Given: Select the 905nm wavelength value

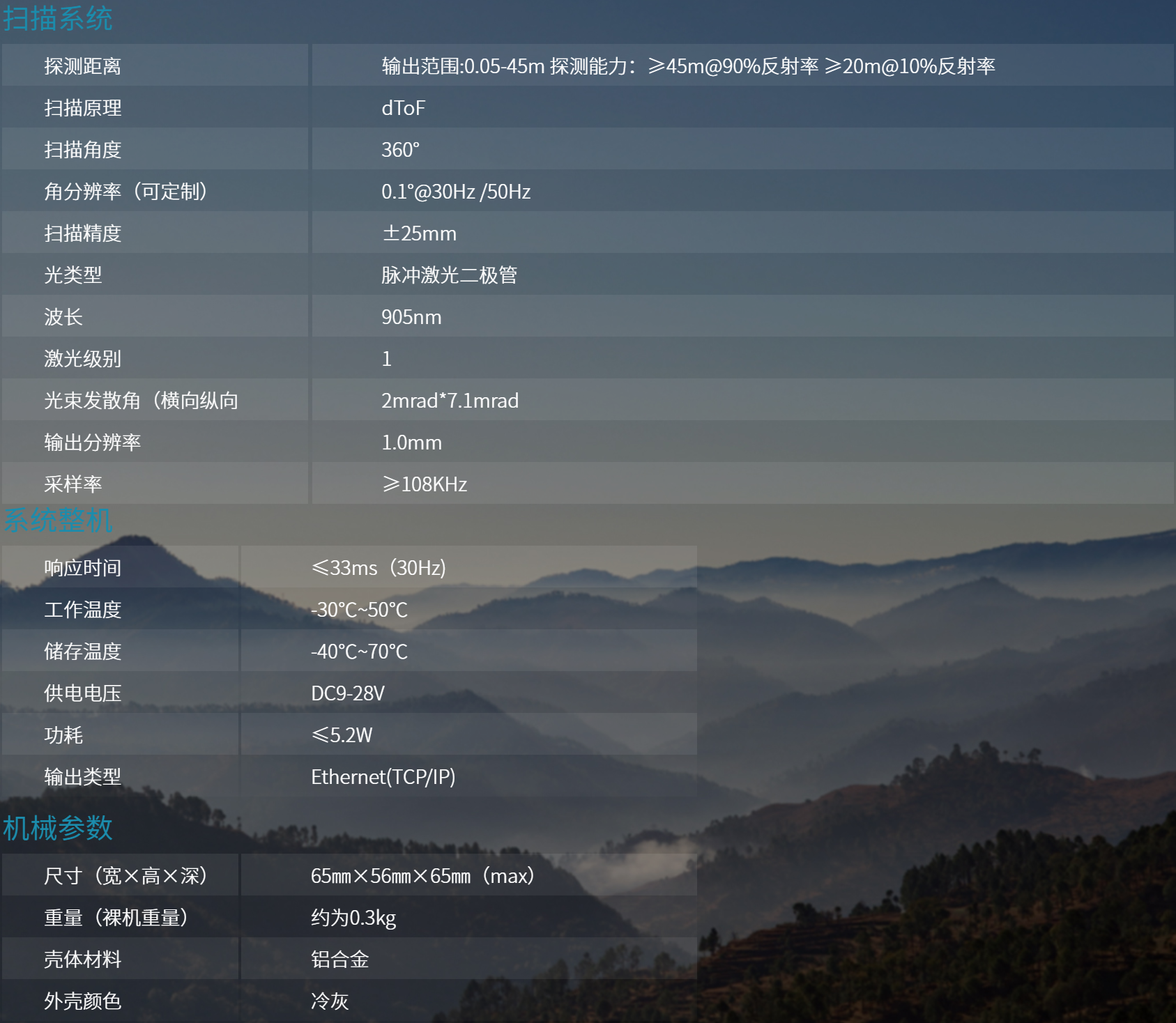Looking at the screenshot, I should point(411,317).
